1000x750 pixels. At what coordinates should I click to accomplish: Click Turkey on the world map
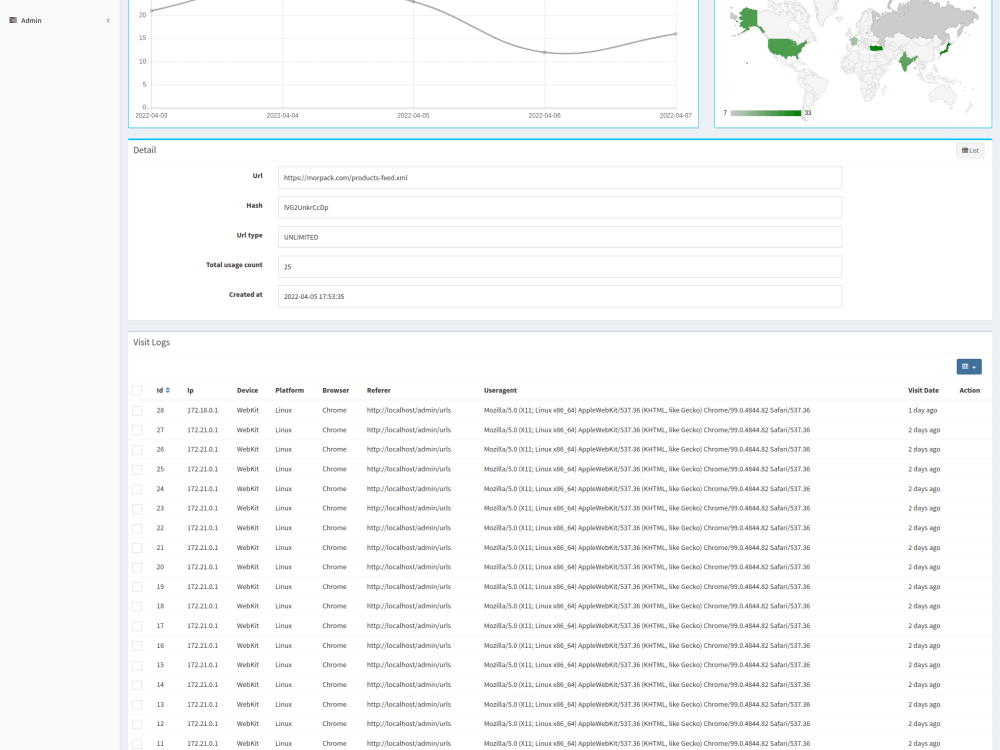point(877,48)
